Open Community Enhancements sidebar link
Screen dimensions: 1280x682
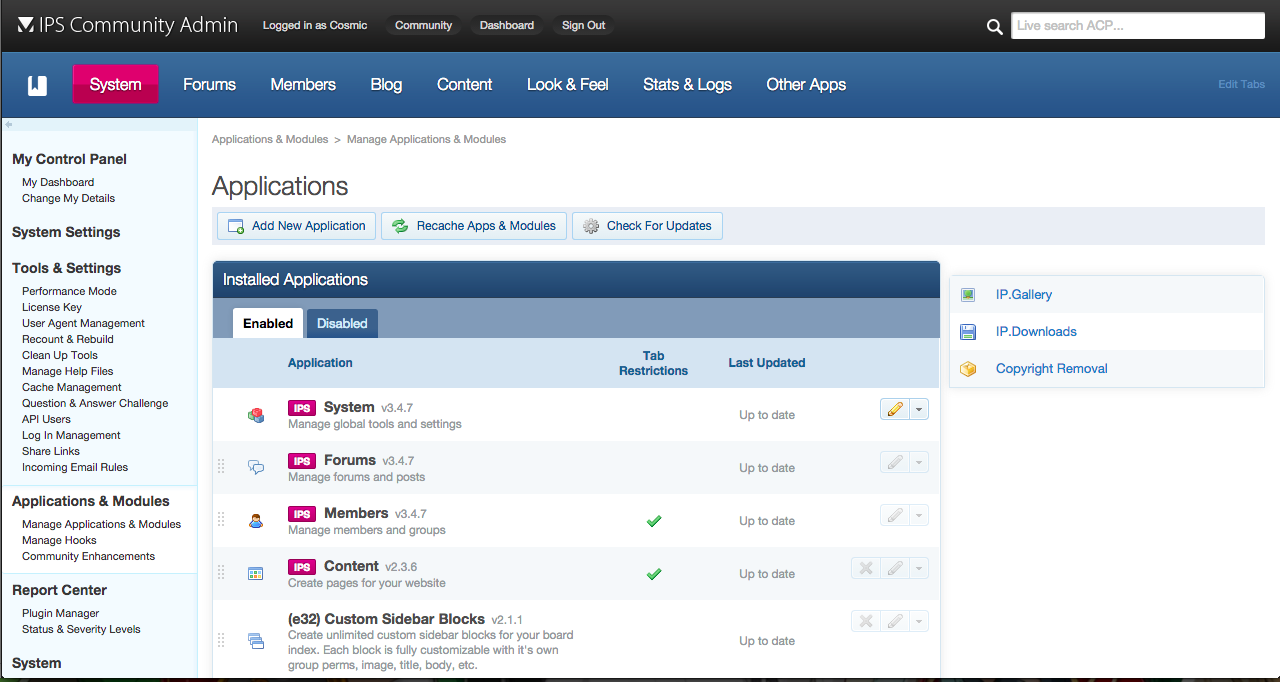[x=89, y=556]
